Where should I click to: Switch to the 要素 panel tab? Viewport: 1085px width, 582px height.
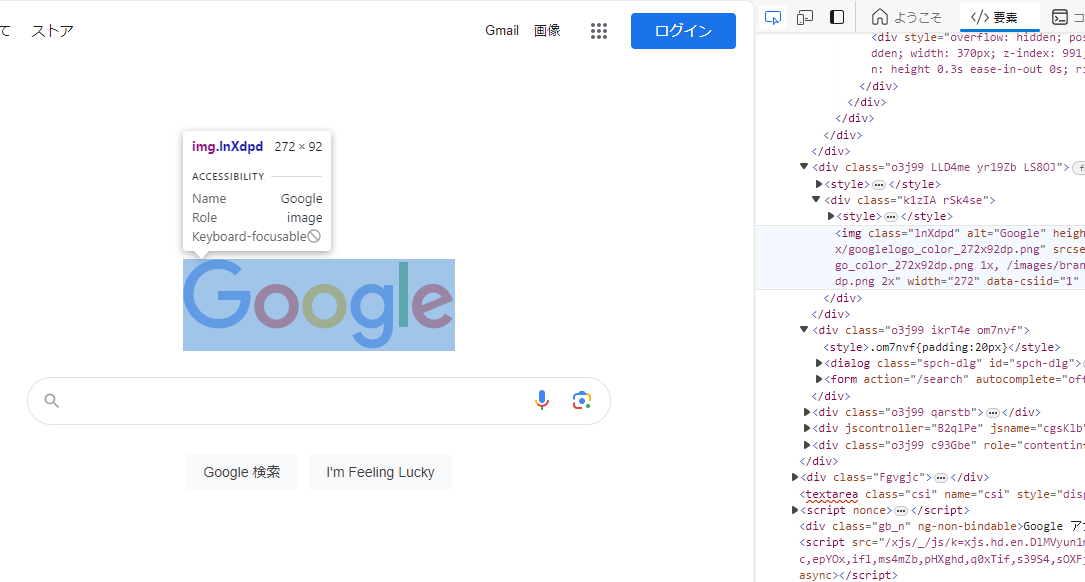click(x=999, y=16)
